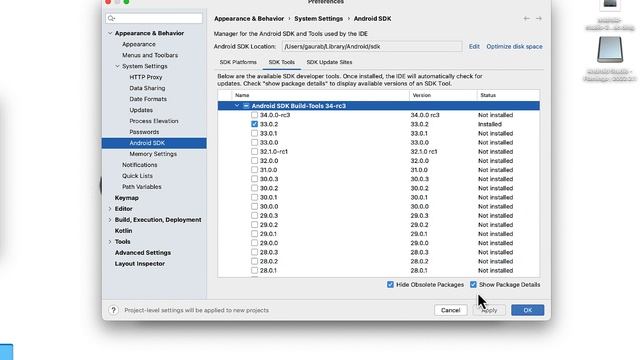640x360 pixels.
Task: Click the 34.0.0 rc3 version cell
Action: [425, 115]
